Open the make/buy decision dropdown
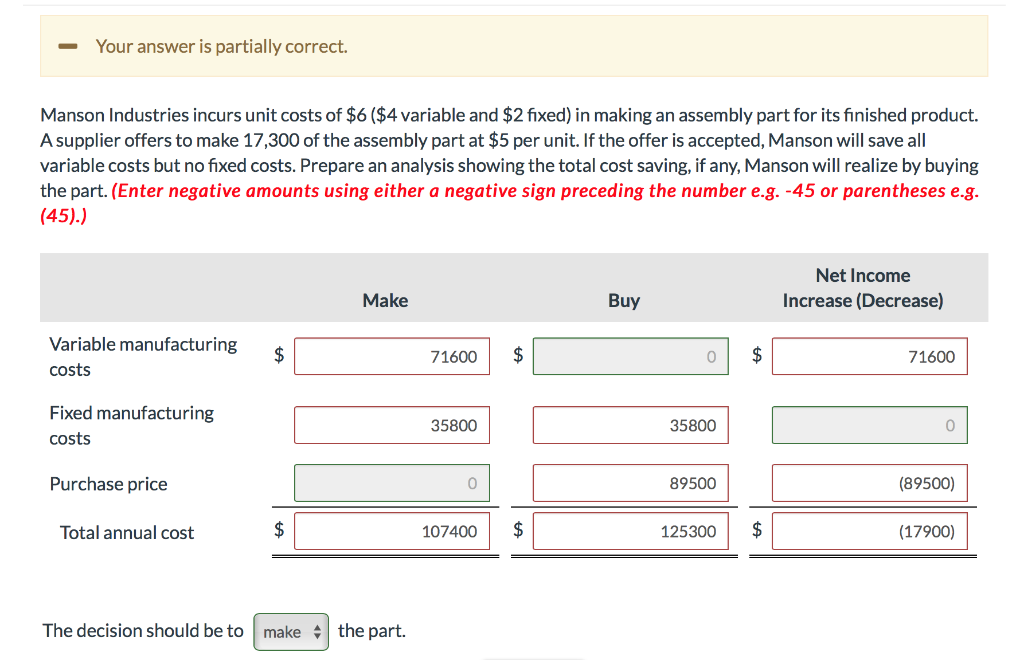Viewport: 1024px width, 660px height. pyautogui.click(x=291, y=630)
